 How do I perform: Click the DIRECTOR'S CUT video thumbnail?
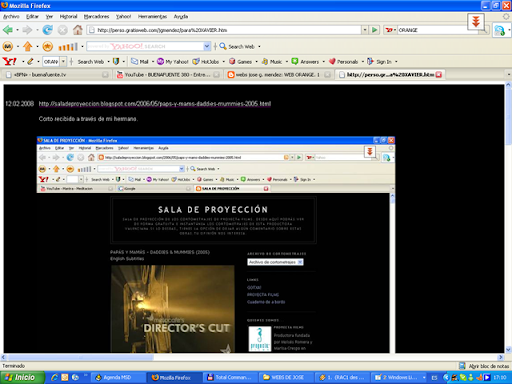tap(173, 309)
